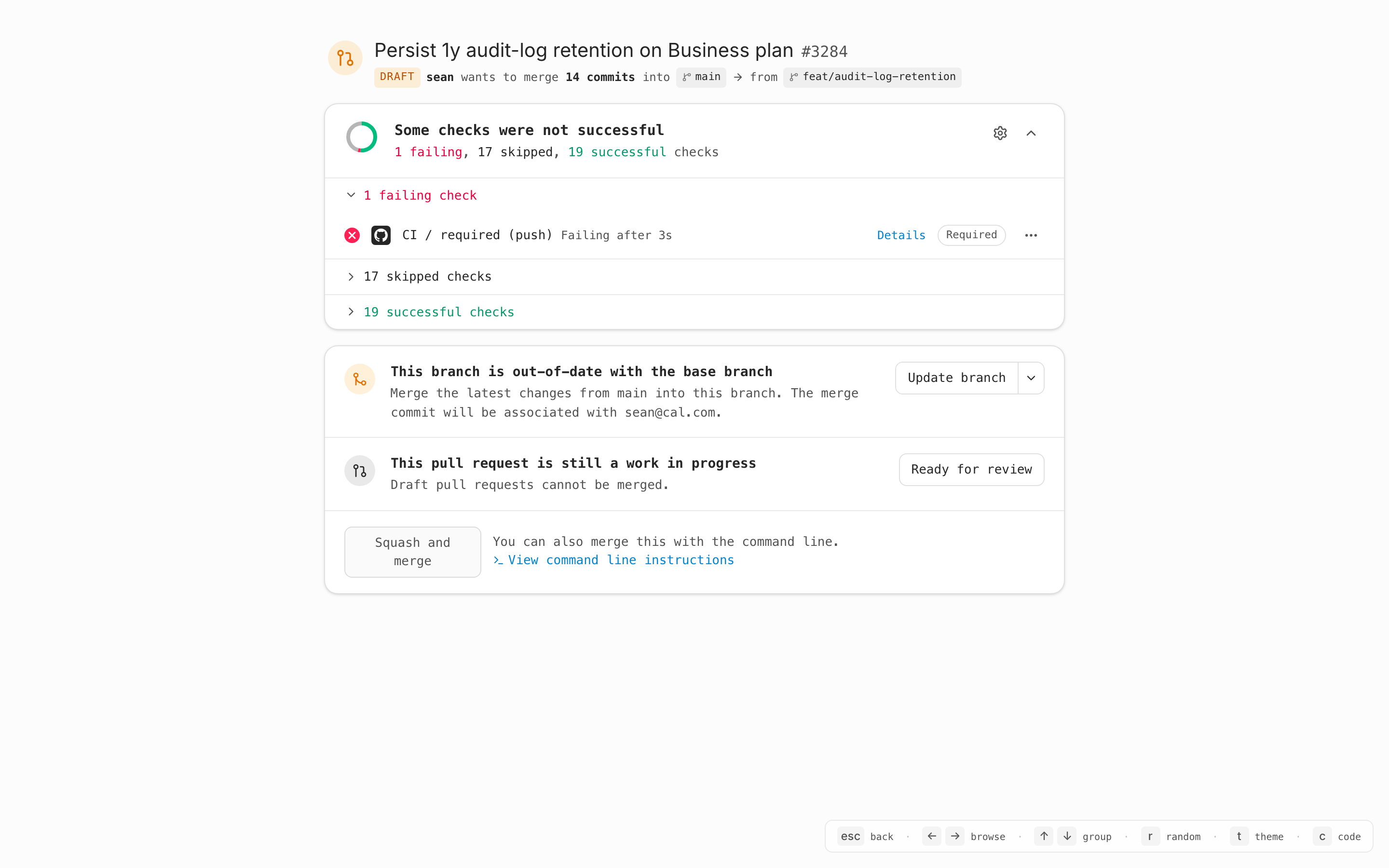Screen dimensions: 1389x868
Task: Open the three-dot menu for CI check
Action: tap(1031, 235)
